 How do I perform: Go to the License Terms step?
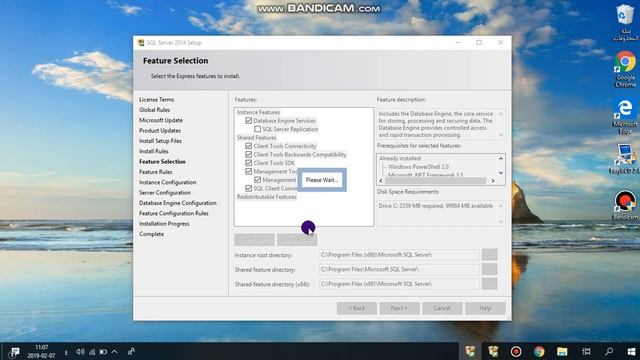coord(157,100)
